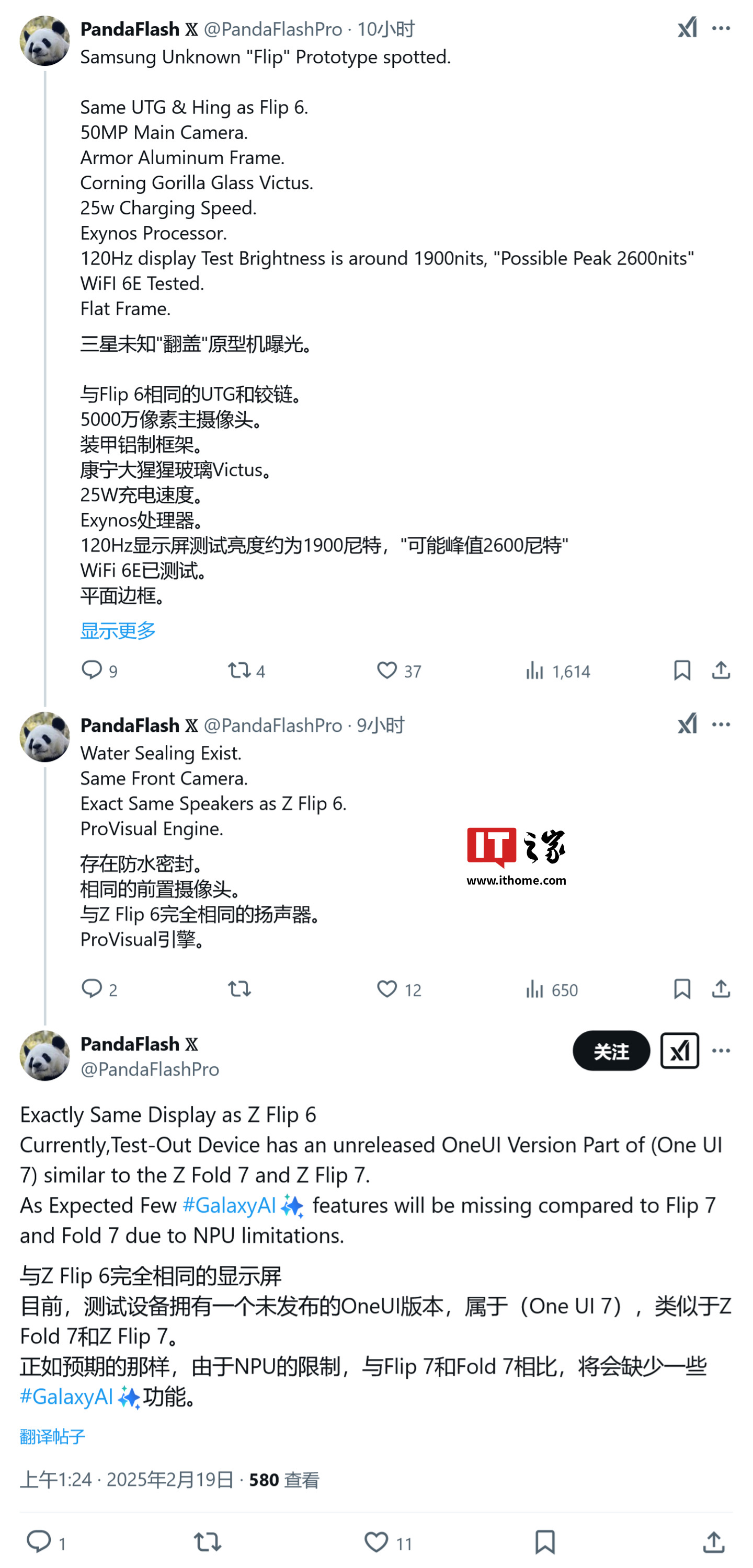Viewport: 753px width, 1568px height.
Task: Open more options on the 9小时 tweet
Action: pos(721,724)
